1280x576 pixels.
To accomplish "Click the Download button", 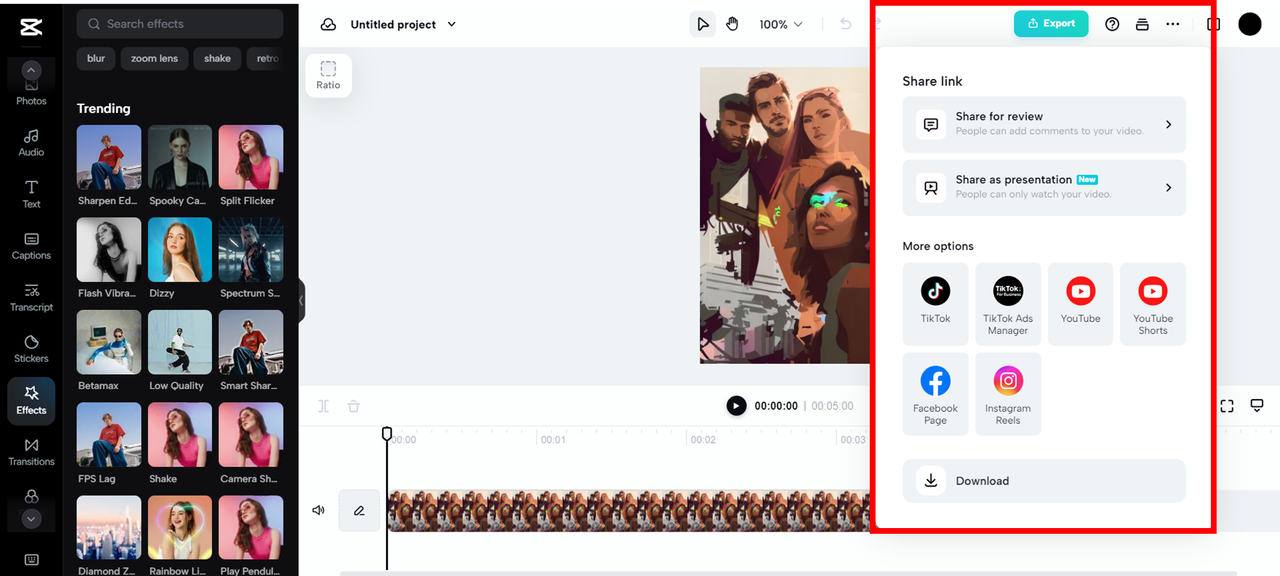I will coord(1044,481).
